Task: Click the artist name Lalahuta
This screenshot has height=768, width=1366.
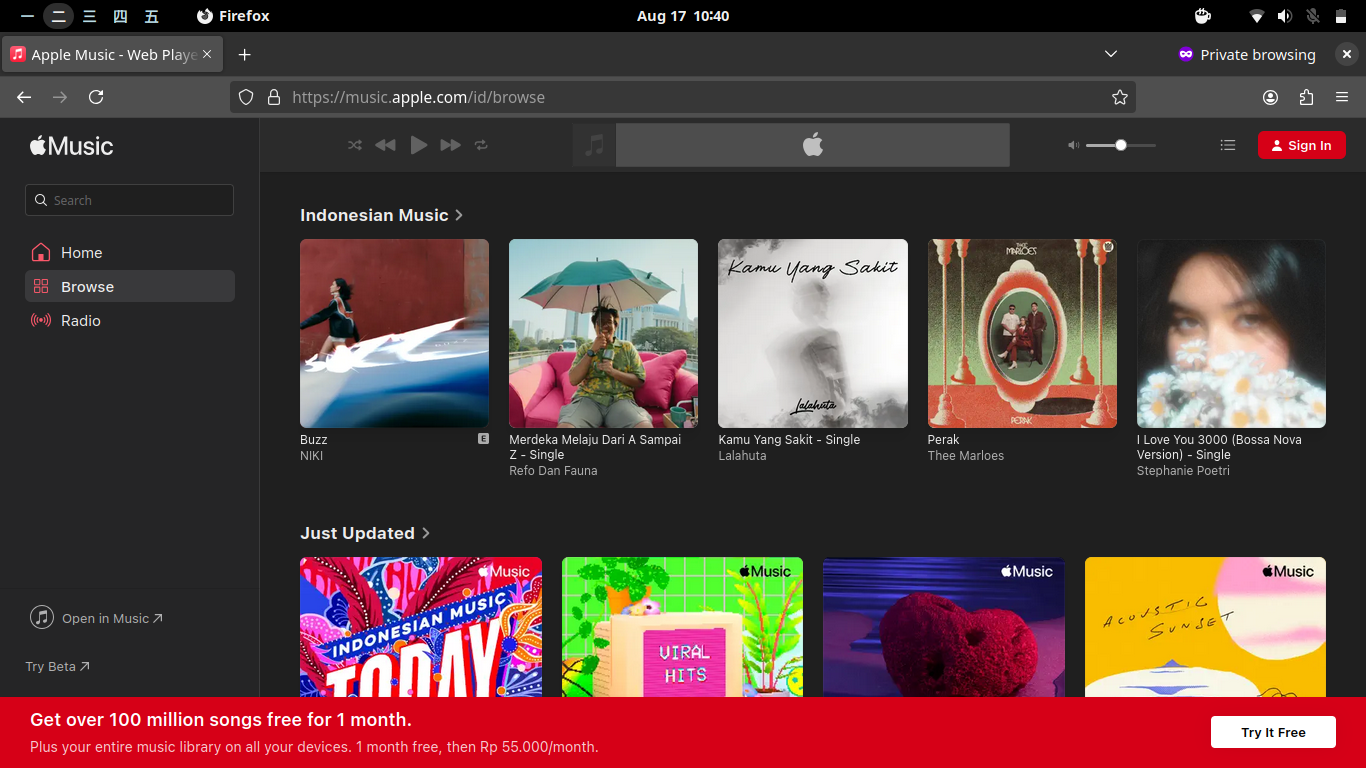Action: point(742,456)
